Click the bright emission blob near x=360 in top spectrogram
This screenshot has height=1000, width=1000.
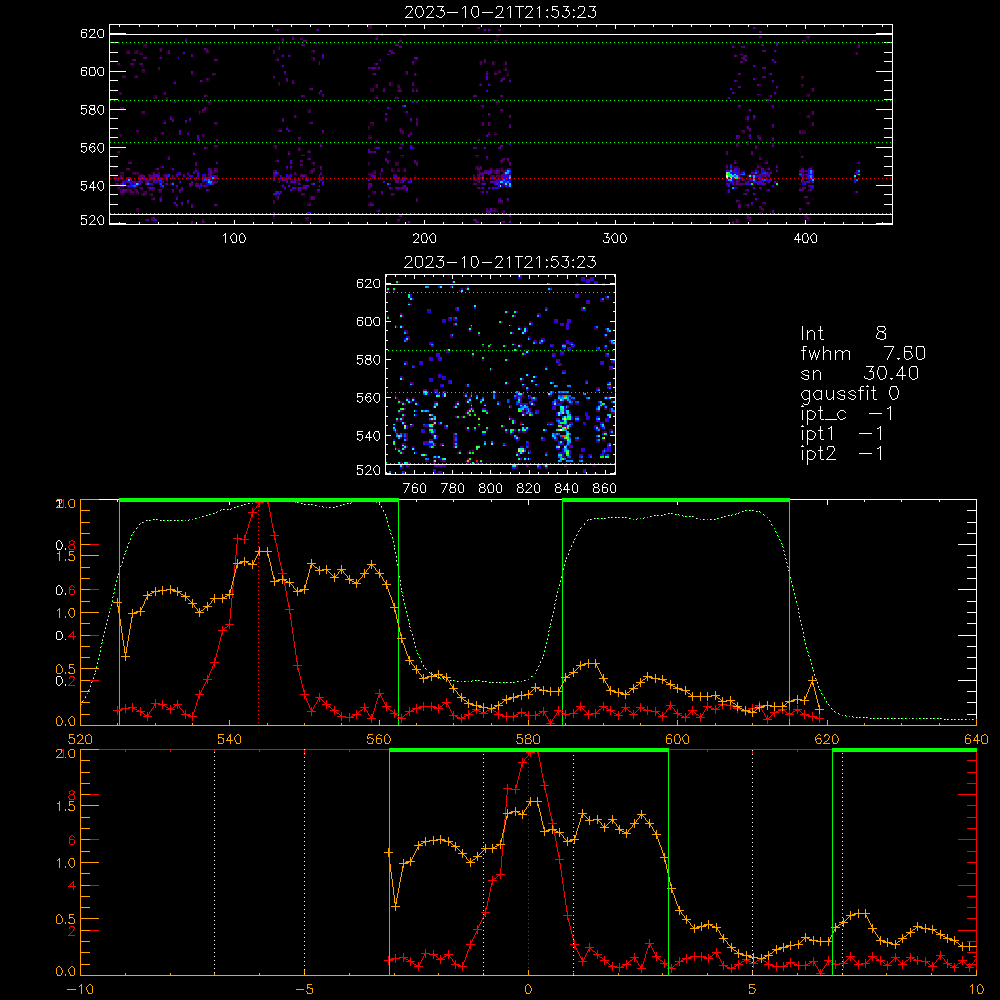tap(732, 173)
